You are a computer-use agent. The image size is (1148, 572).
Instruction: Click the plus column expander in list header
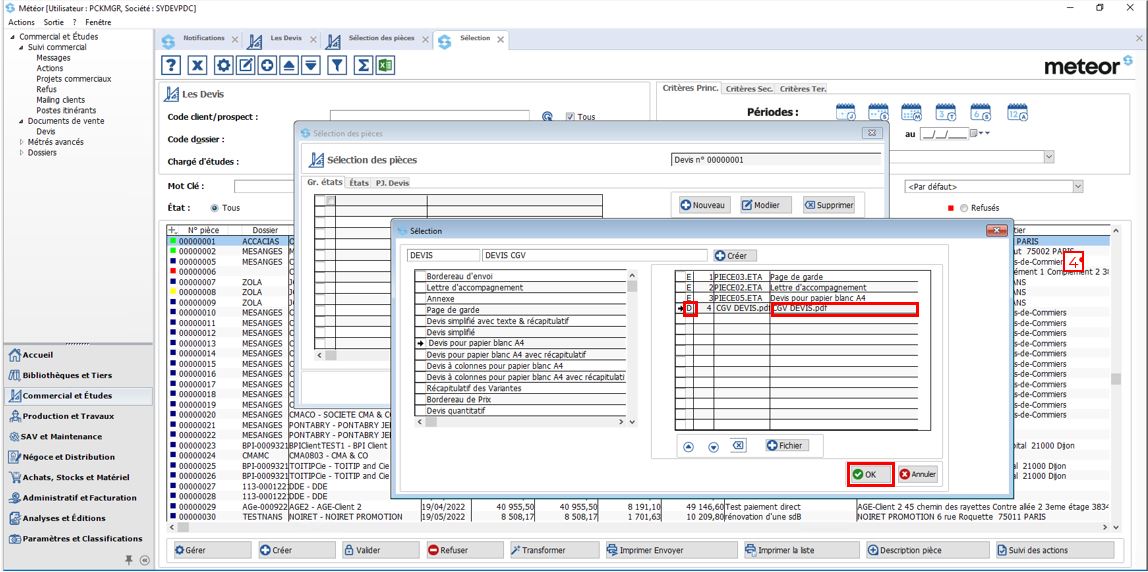(x=173, y=230)
